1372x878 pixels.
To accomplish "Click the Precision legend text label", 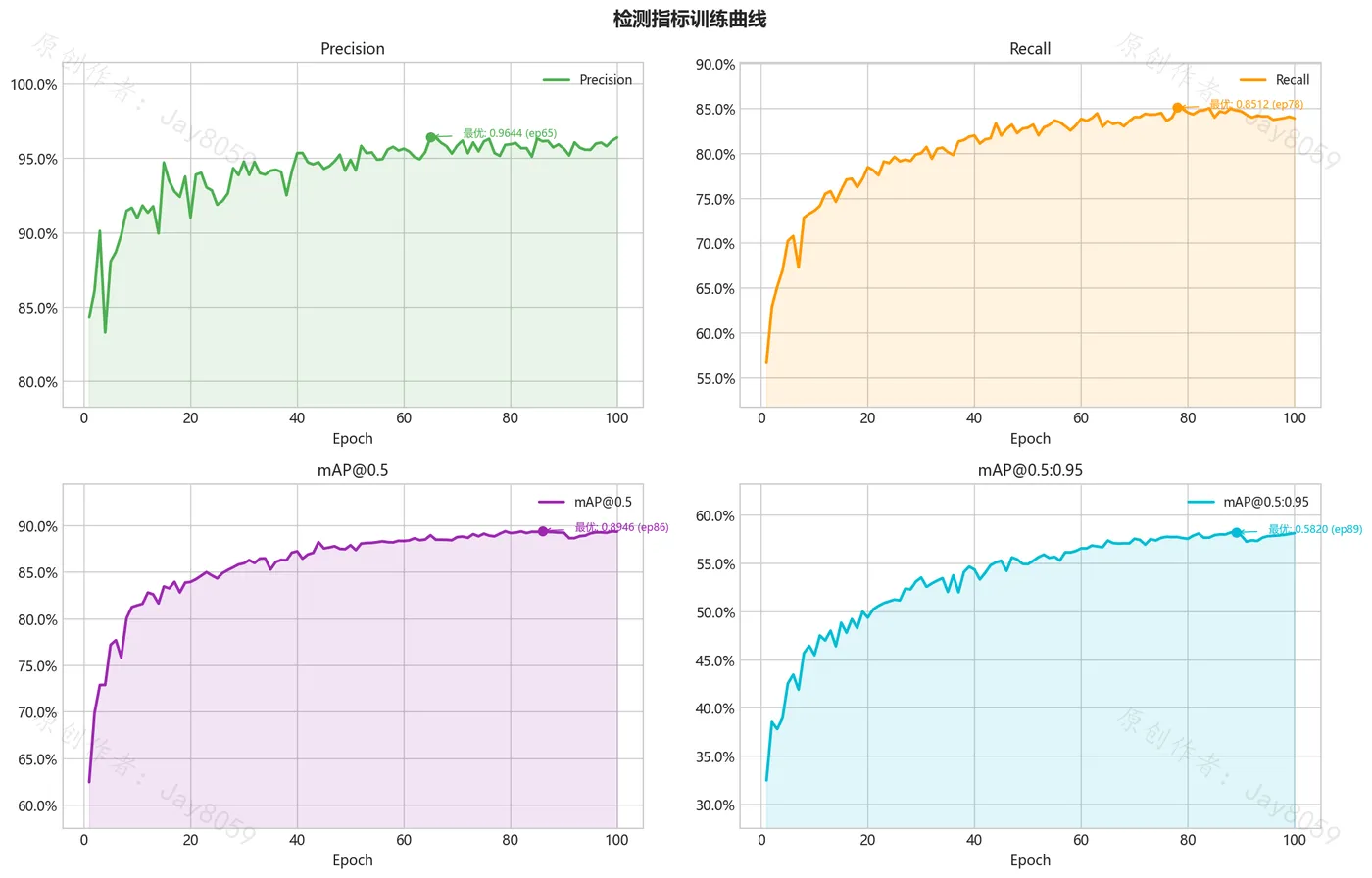I will [x=606, y=80].
